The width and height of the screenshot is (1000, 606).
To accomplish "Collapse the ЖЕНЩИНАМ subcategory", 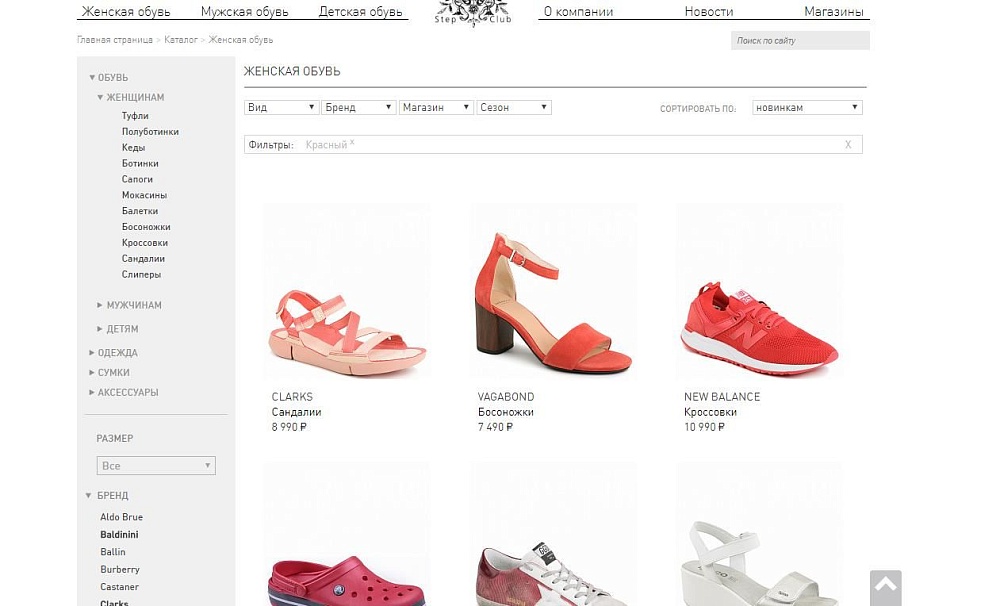I will (x=100, y=98).
